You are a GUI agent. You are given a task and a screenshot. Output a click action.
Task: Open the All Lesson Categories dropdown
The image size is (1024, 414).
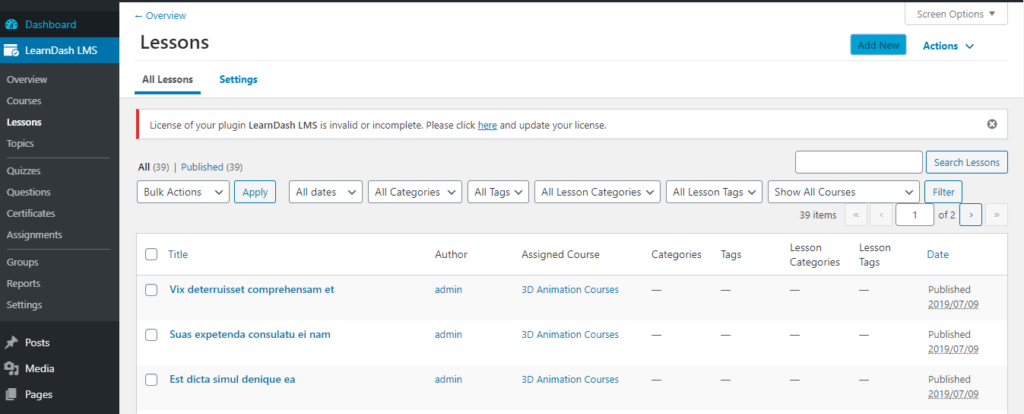pyautogui.click(x=597, y=192)
